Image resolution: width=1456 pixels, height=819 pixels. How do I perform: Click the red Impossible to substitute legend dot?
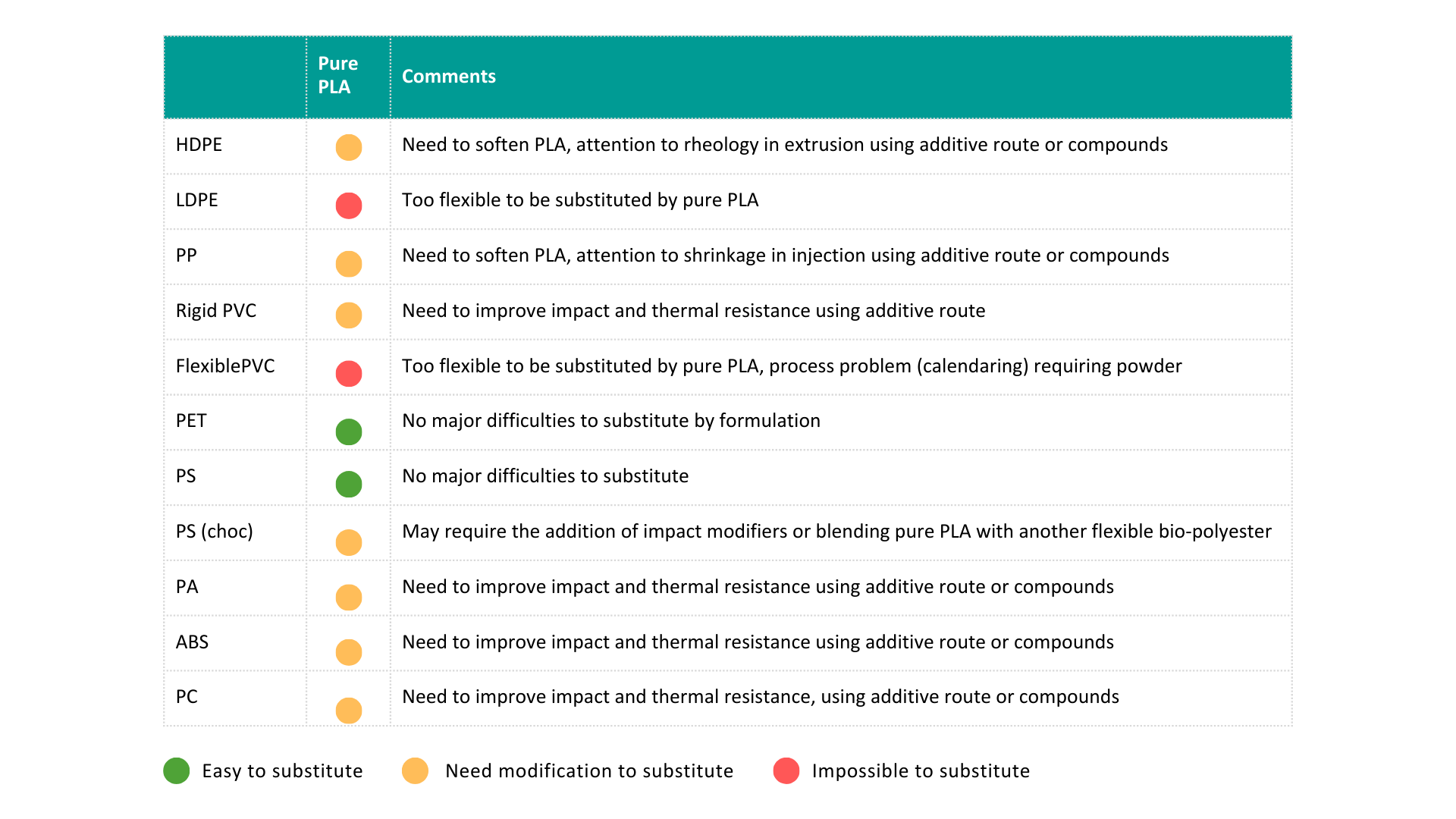[786, 770]
